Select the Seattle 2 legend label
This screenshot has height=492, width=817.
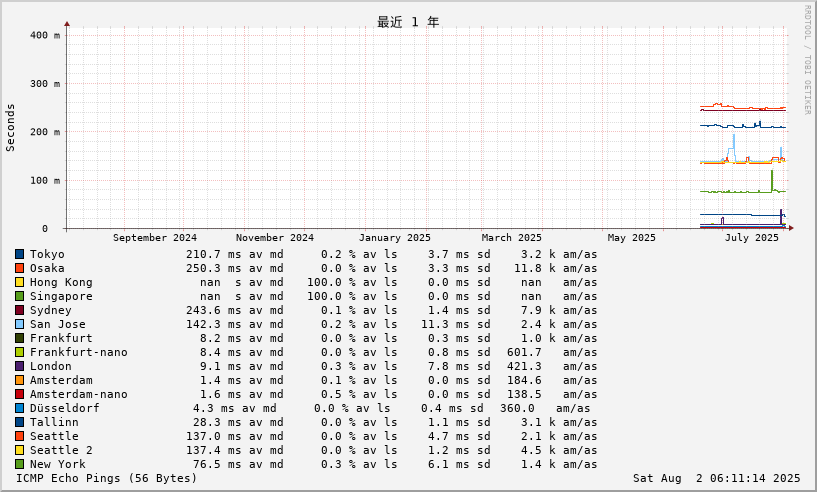click(61, 450)
